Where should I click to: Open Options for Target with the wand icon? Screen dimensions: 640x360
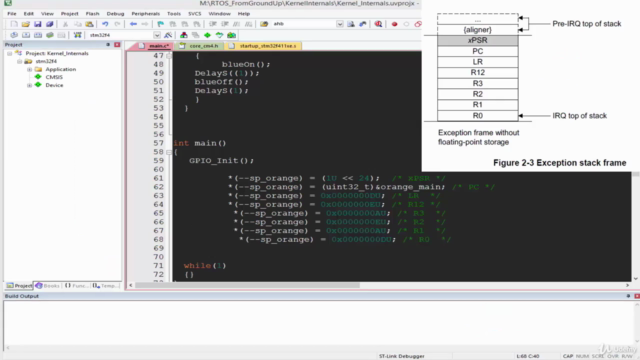(168, 35)
